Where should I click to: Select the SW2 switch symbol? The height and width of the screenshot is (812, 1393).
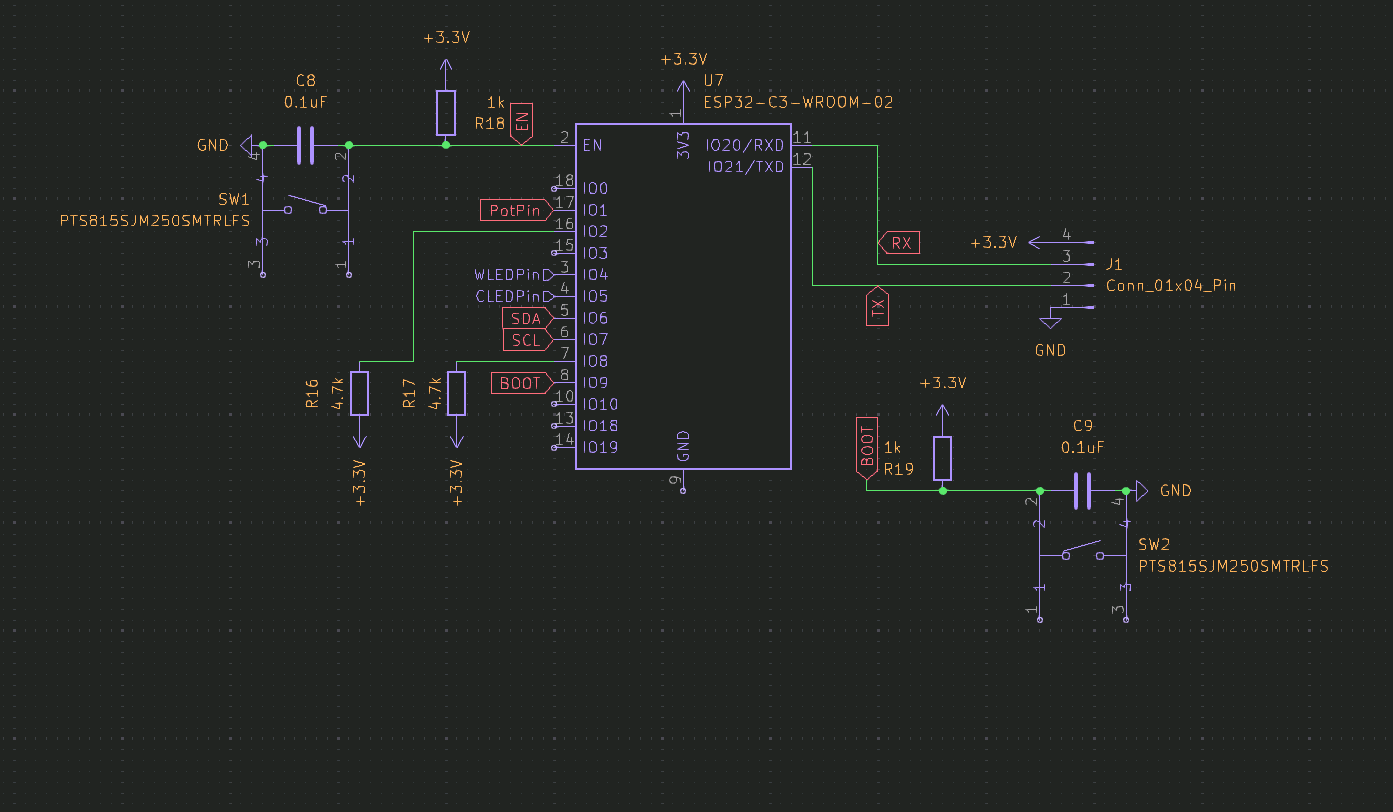pyautogui.click(x=1082, y=553)
